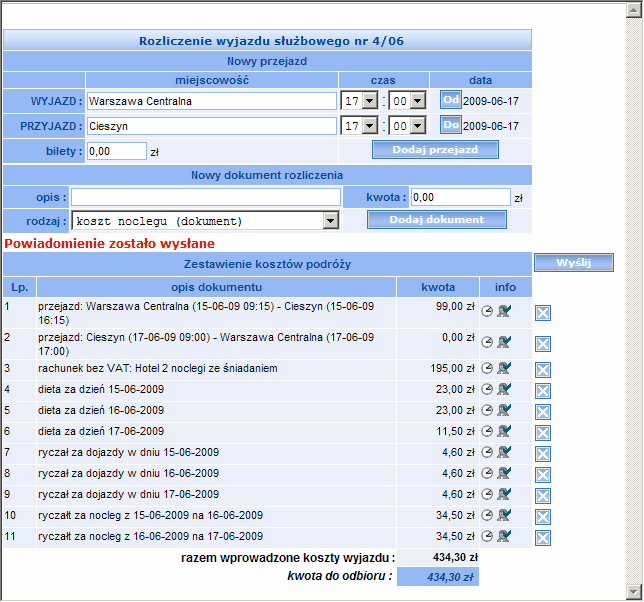Delete ryczałt za nocleg 15-06-2009 row
Screen dimensions: 644x602
[543, 517]
